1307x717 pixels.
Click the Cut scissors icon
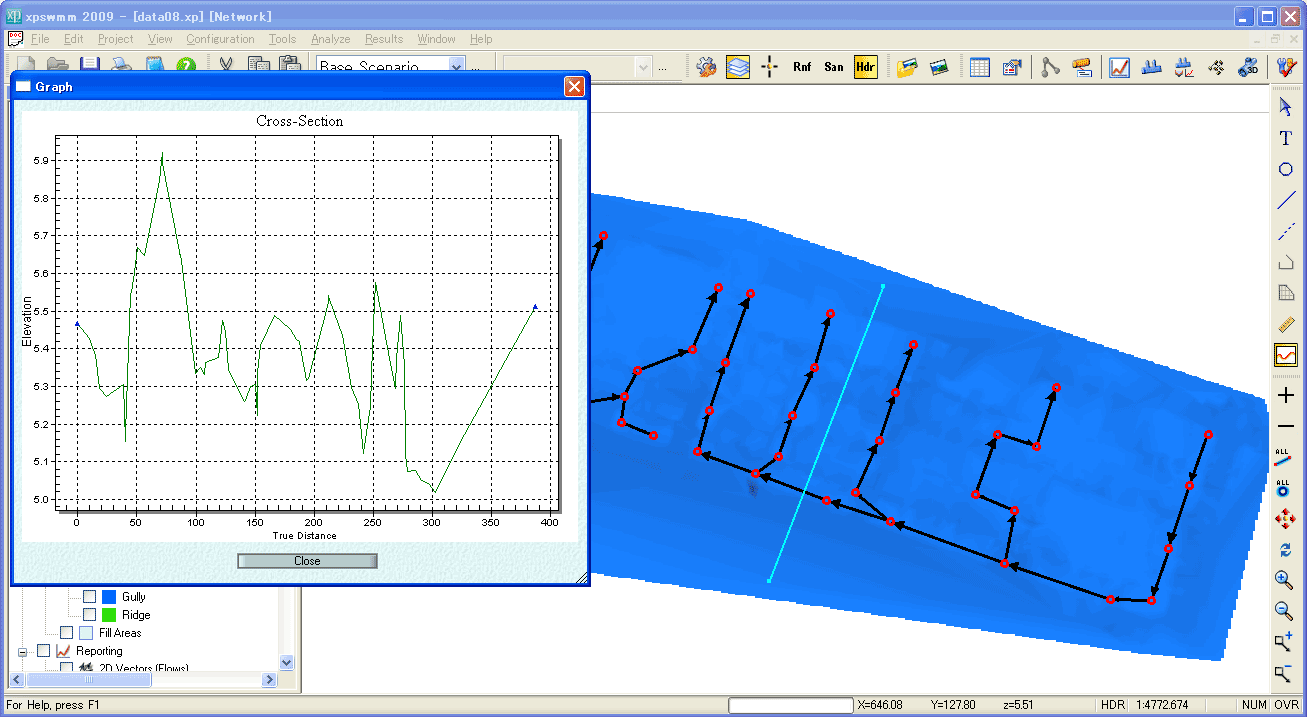[x=227, y=66]
